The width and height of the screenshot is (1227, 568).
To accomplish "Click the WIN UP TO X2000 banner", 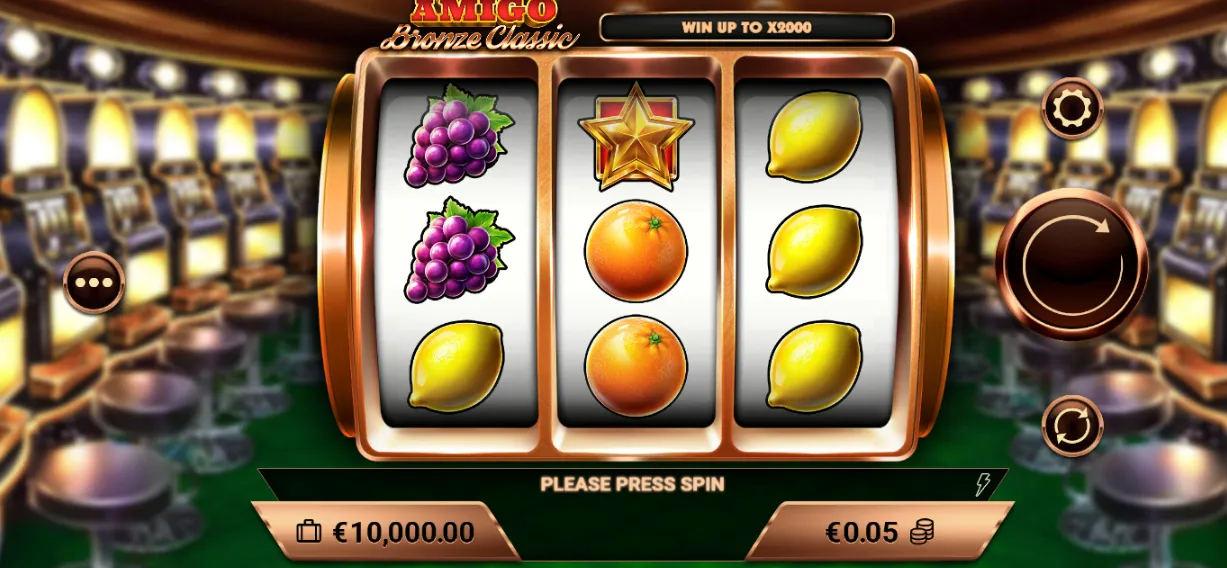I will click(746, 27).
